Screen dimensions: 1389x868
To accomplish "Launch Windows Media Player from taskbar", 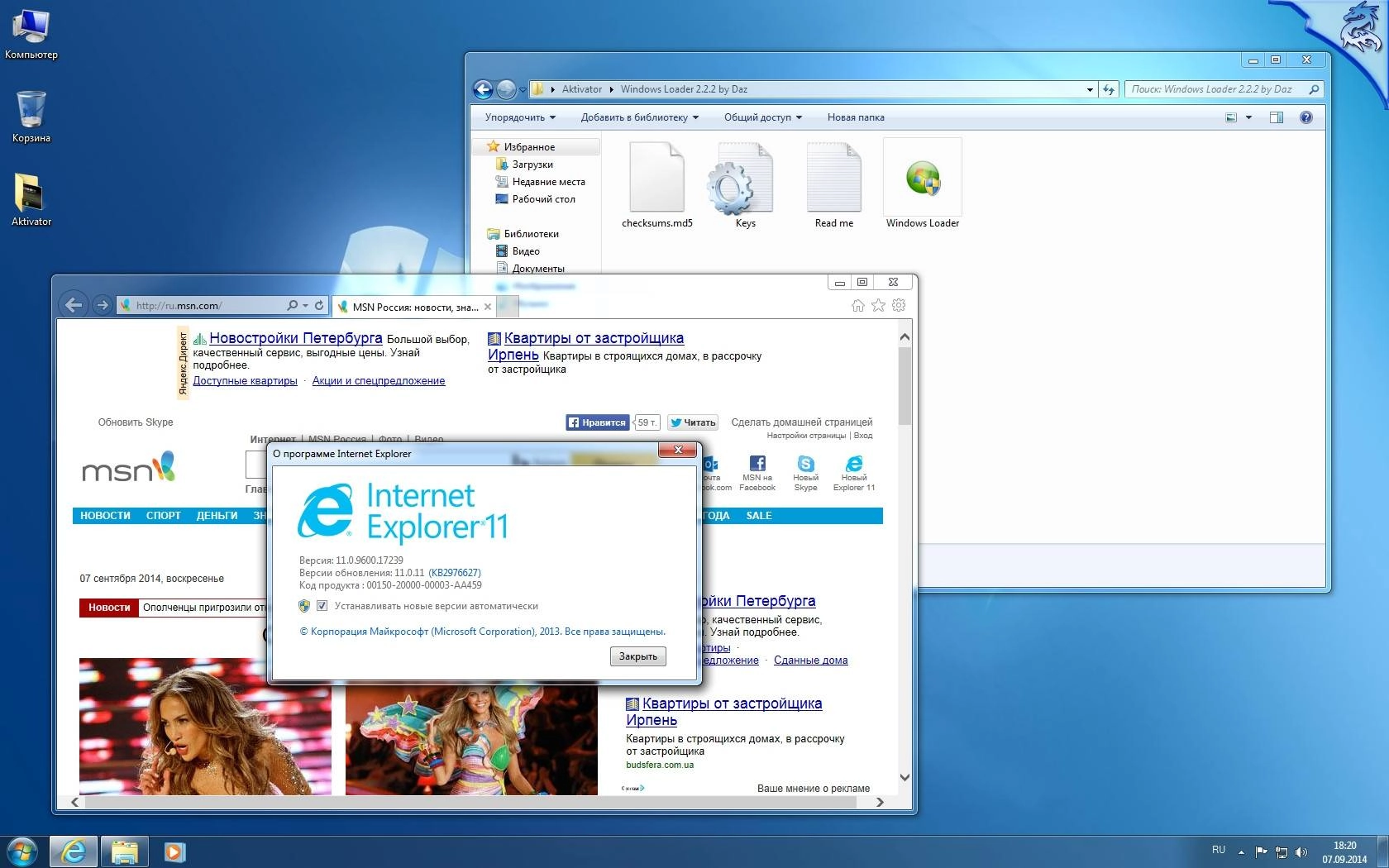I will tap(174, 851).
